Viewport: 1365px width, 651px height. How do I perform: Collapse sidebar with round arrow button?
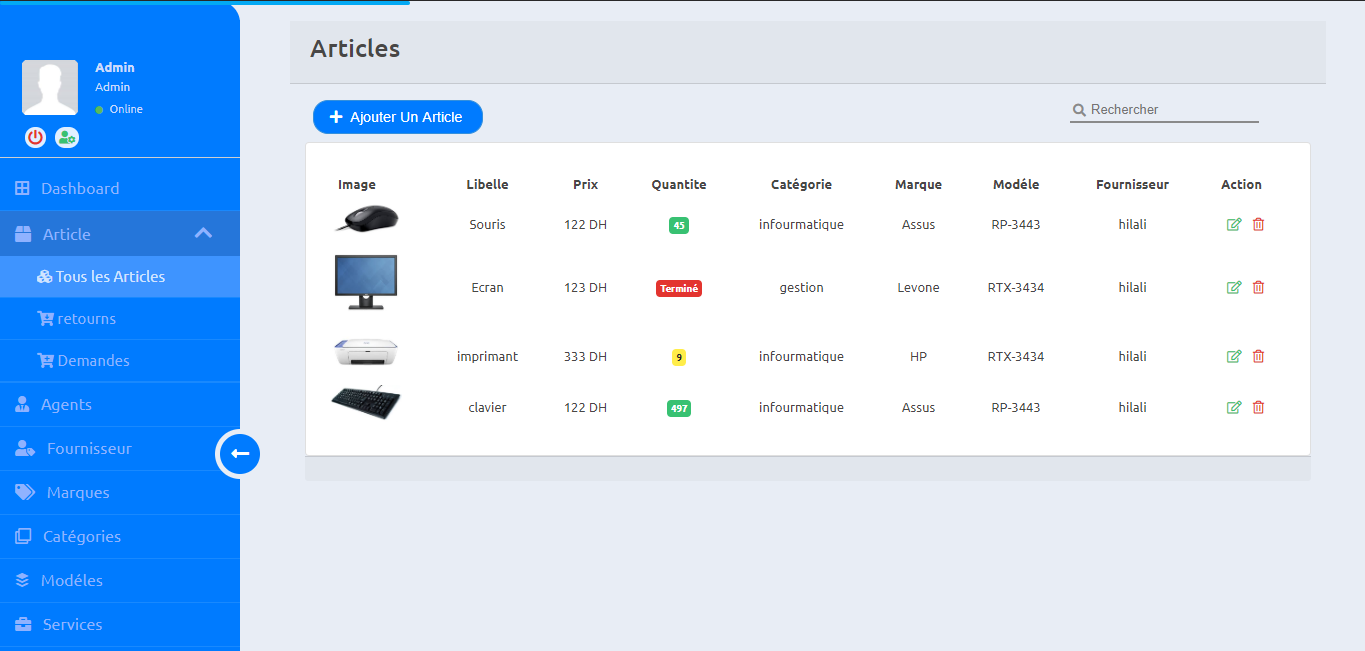click(240, 454)
